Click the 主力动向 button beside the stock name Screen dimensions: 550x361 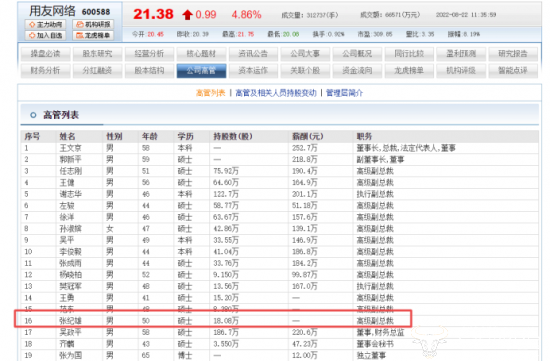(46, 24)
